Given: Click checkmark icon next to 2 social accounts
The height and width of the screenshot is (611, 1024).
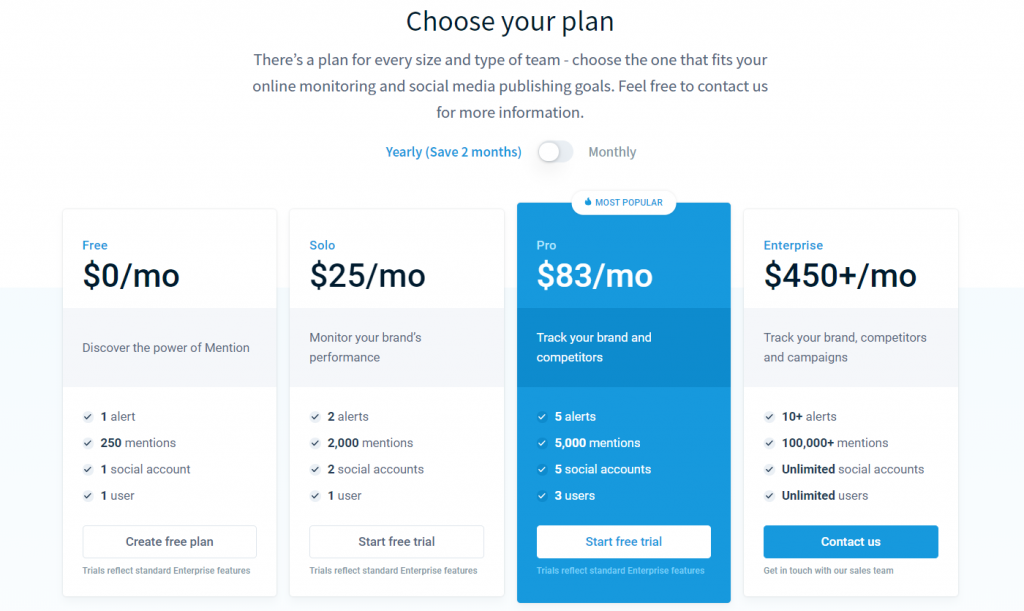Looking at the screenshot, I should click(x=315, y=469).
